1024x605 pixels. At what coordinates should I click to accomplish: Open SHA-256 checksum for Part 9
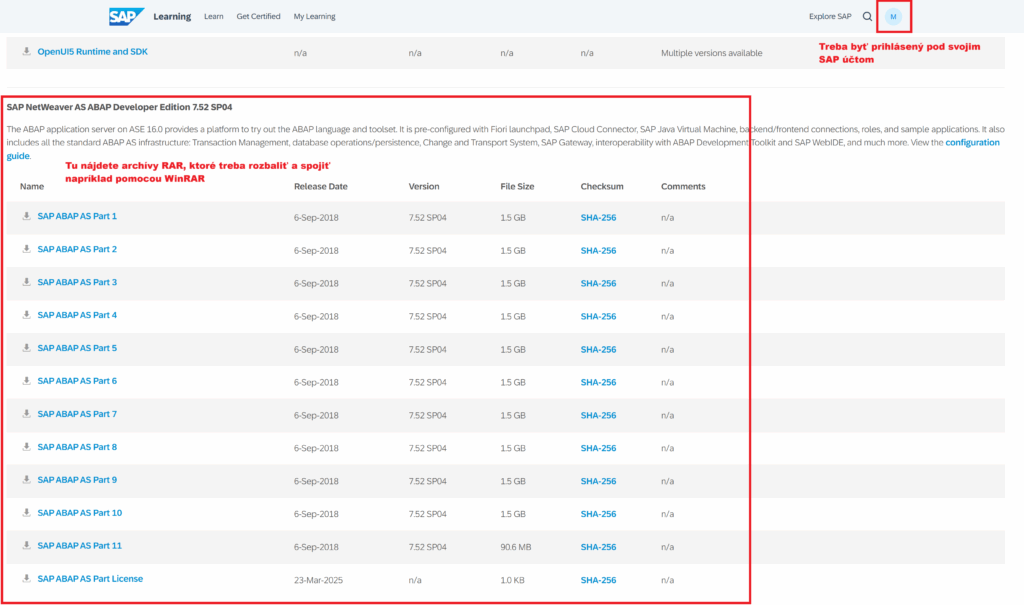click(598, 481)
